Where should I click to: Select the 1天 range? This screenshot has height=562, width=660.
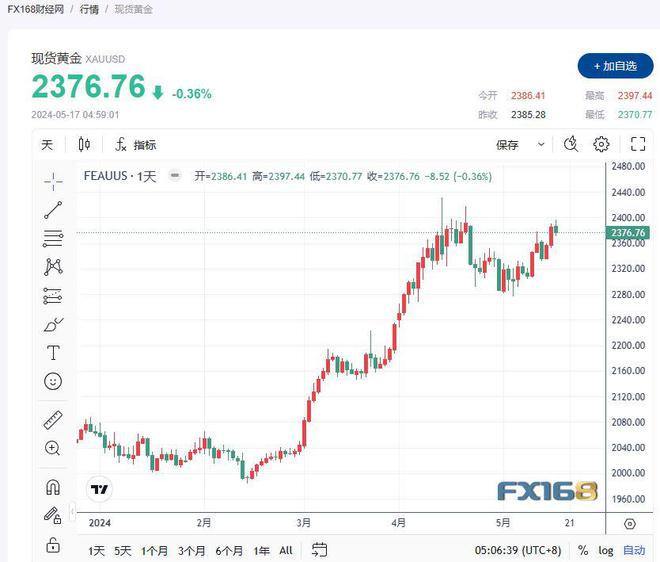tap(96, 551)
